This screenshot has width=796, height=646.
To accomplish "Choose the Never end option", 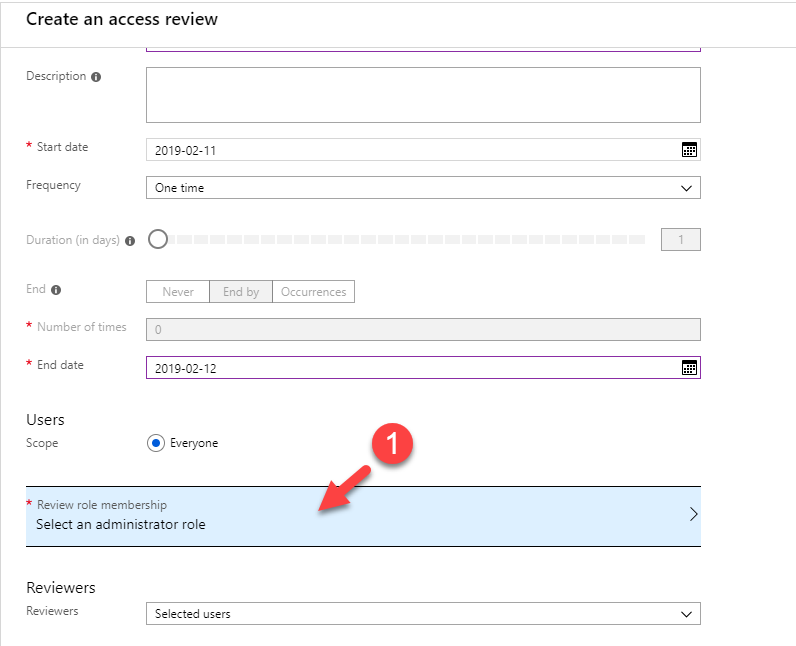I will 178,292.
